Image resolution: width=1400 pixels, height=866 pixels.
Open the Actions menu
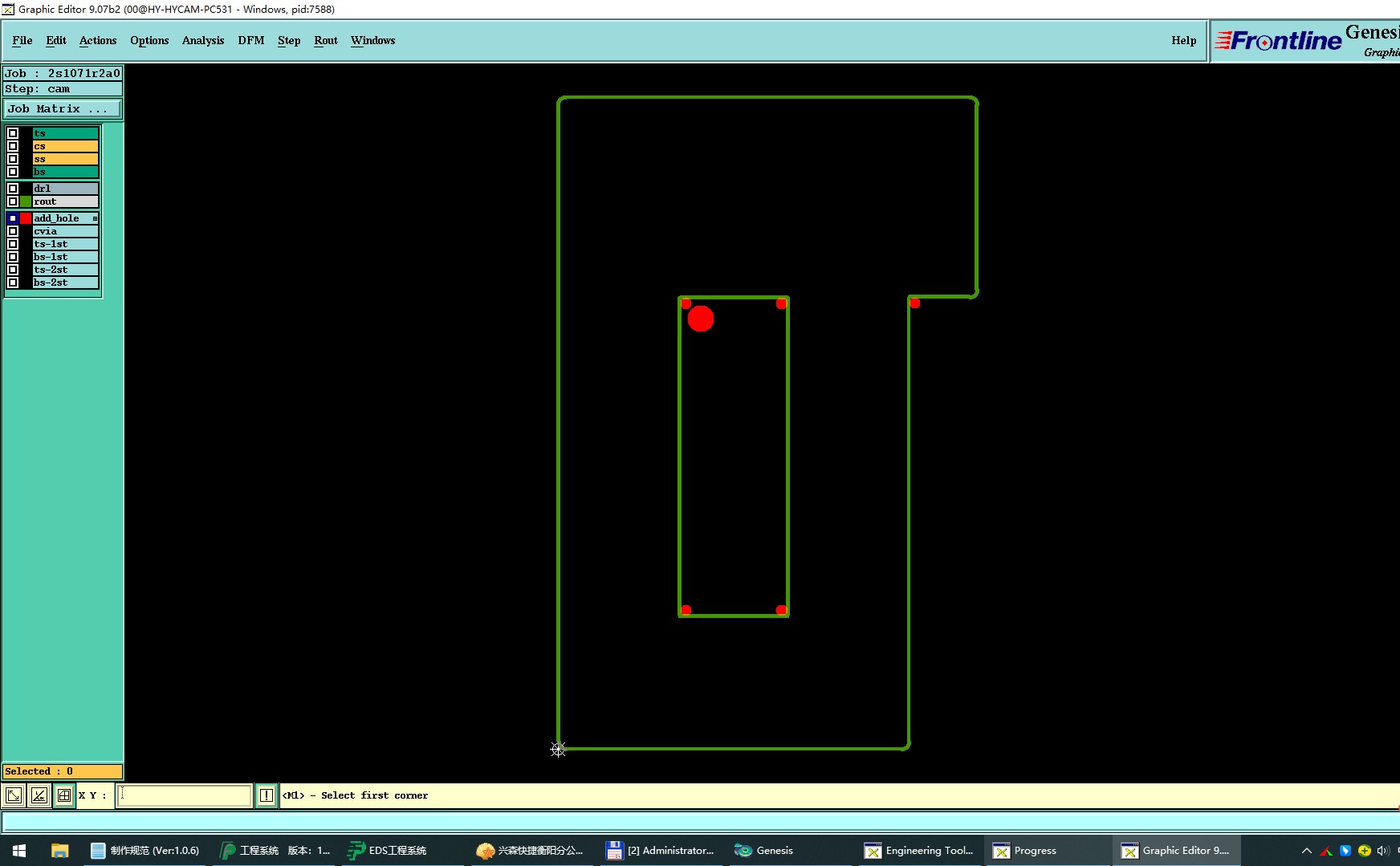pos(98,40)
